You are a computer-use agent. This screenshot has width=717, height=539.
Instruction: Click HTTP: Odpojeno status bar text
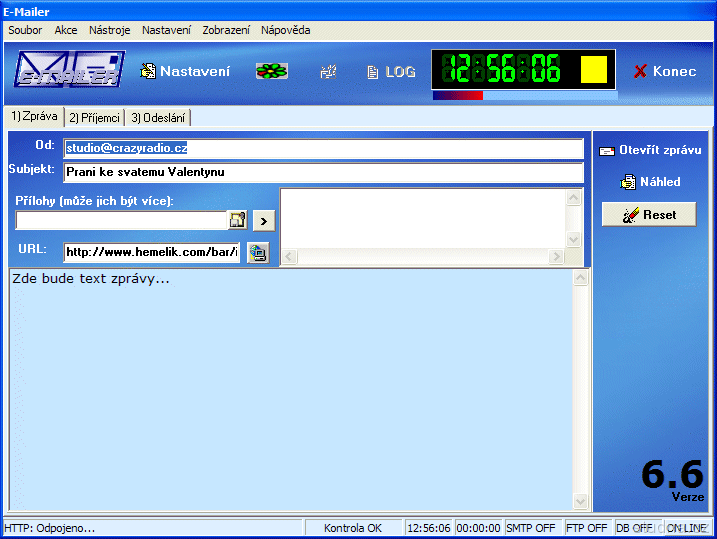point(49,528)
